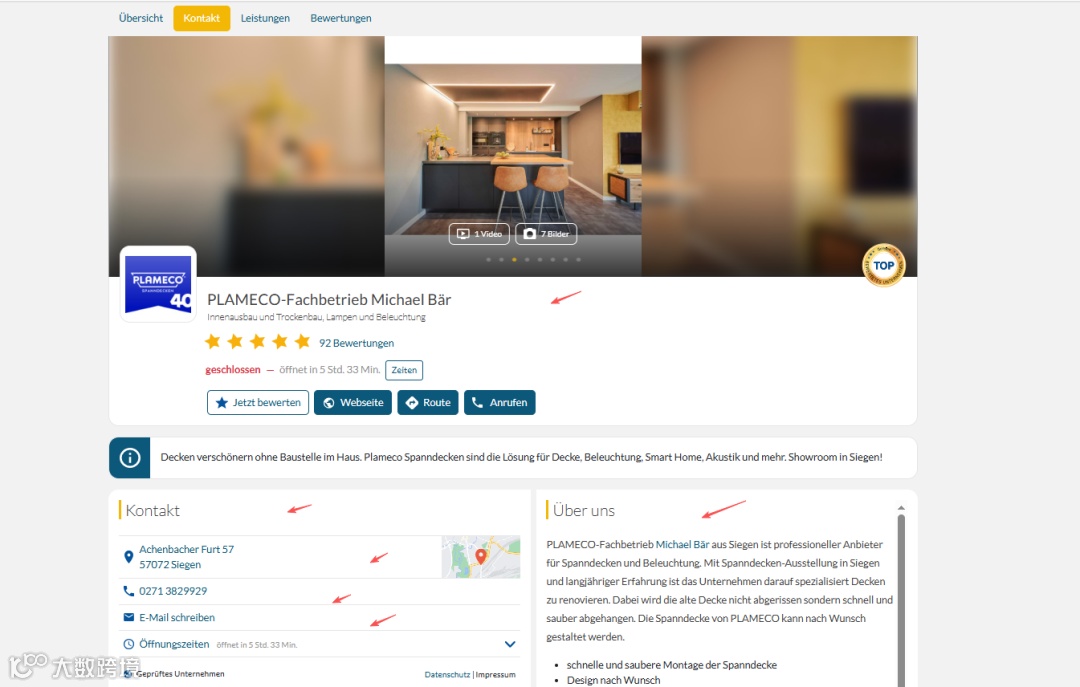Click the PLAMECO company logo

tap(158, 284)
